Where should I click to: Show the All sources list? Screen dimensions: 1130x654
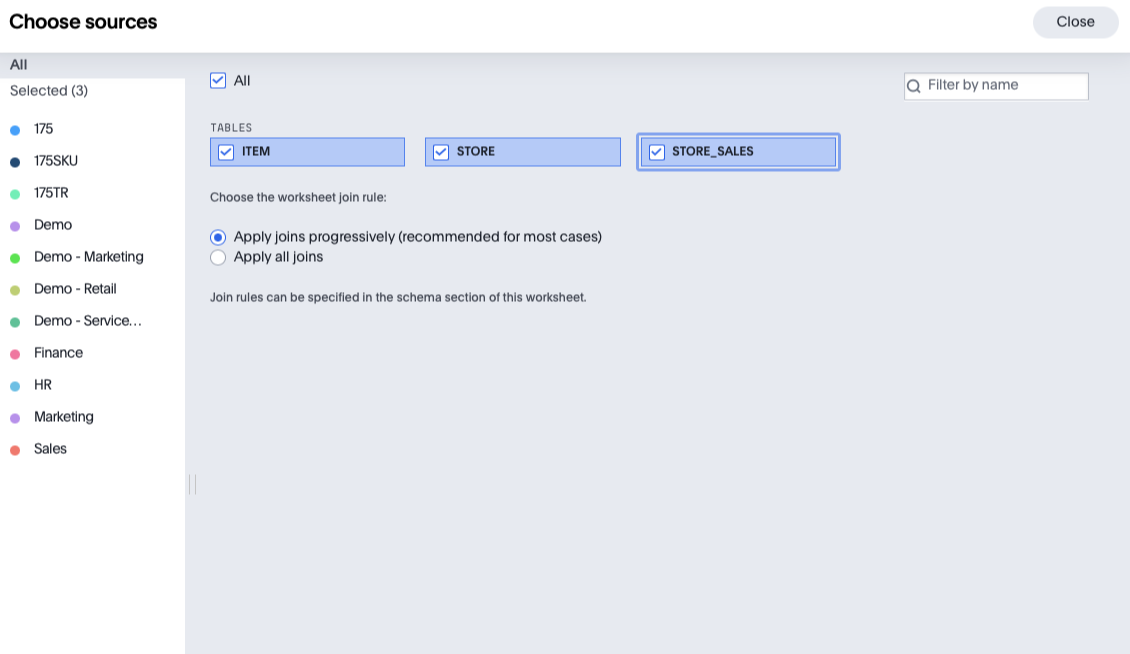[19, 65]
